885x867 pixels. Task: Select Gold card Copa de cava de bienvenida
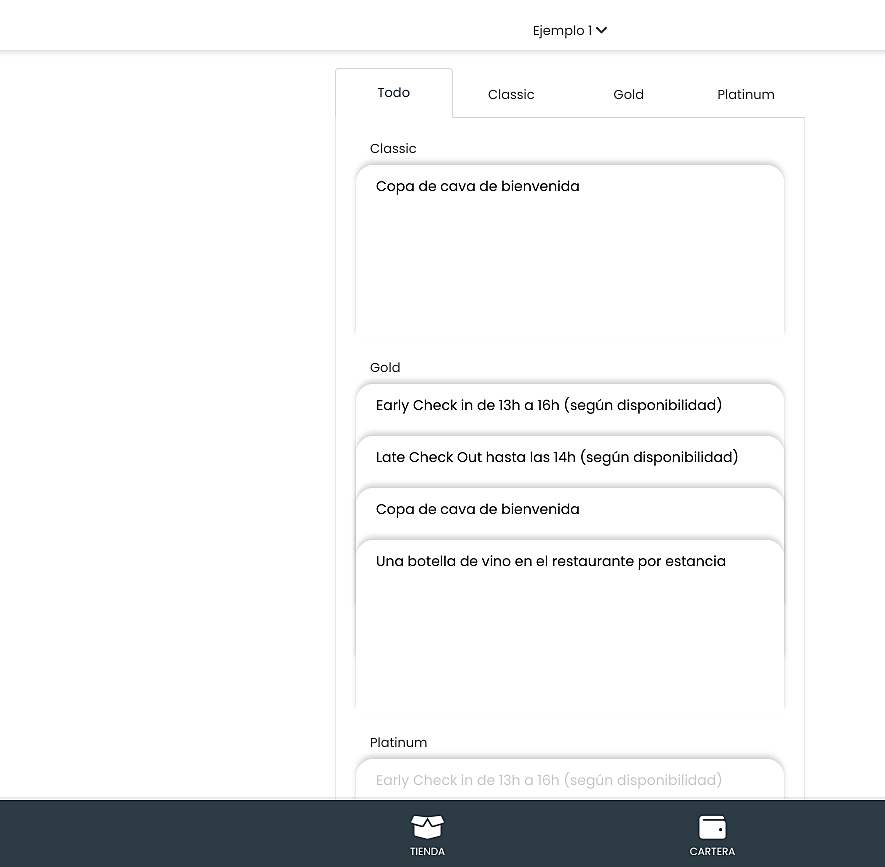pyautogui.click(x=569, y=513)
